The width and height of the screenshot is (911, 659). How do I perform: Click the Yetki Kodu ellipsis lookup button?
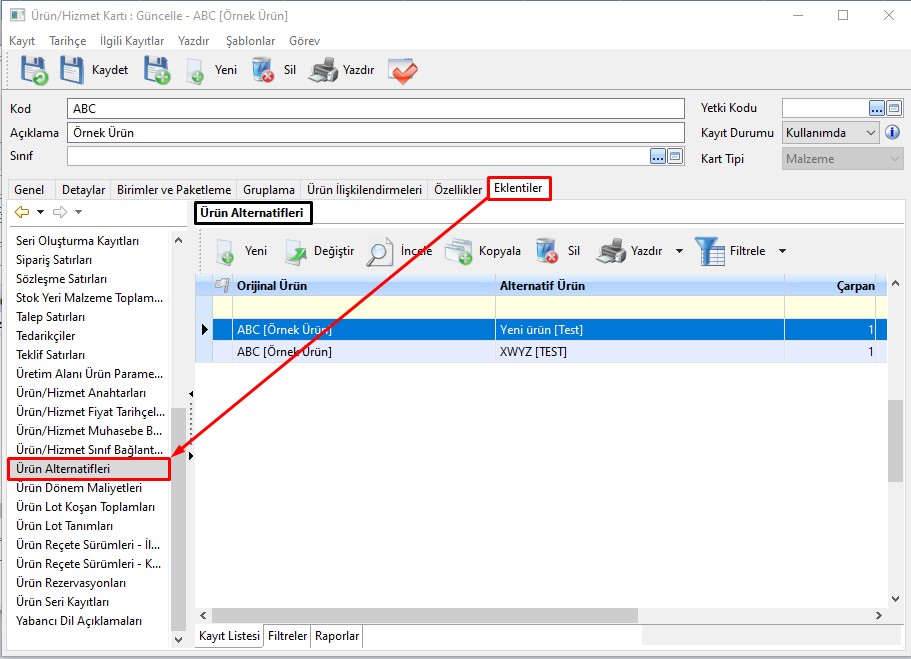877,108
